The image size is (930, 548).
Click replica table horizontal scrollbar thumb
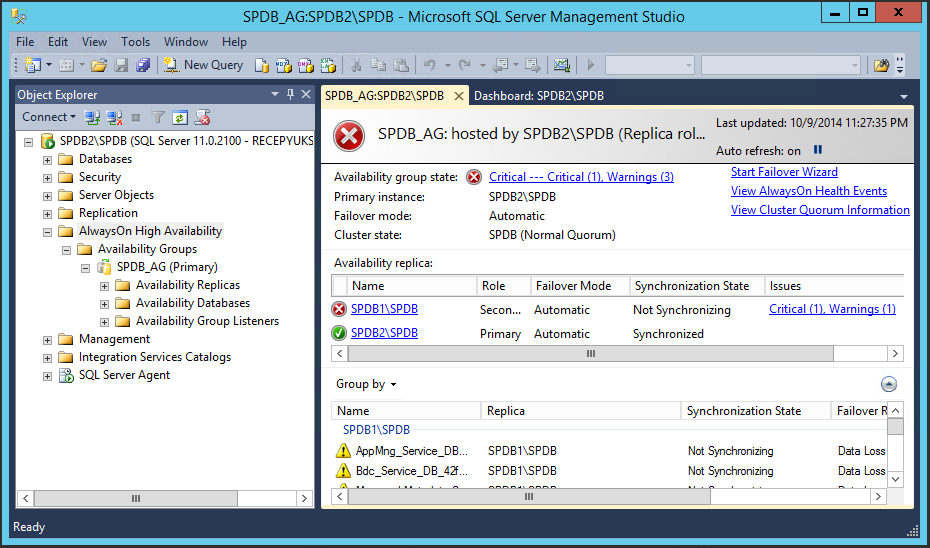[x=591, y=353]
